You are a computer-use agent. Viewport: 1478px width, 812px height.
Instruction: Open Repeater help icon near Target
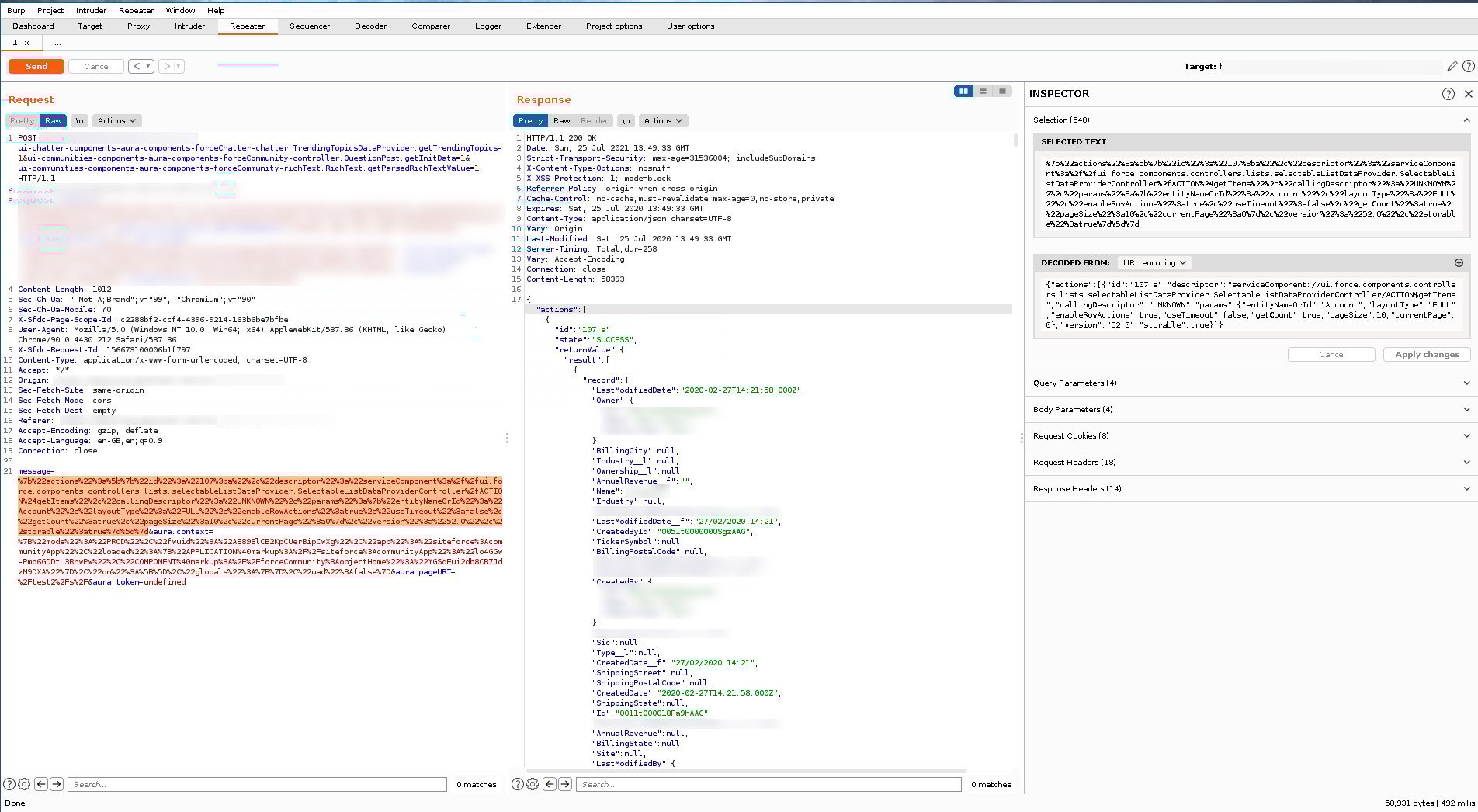(1468, 67)
